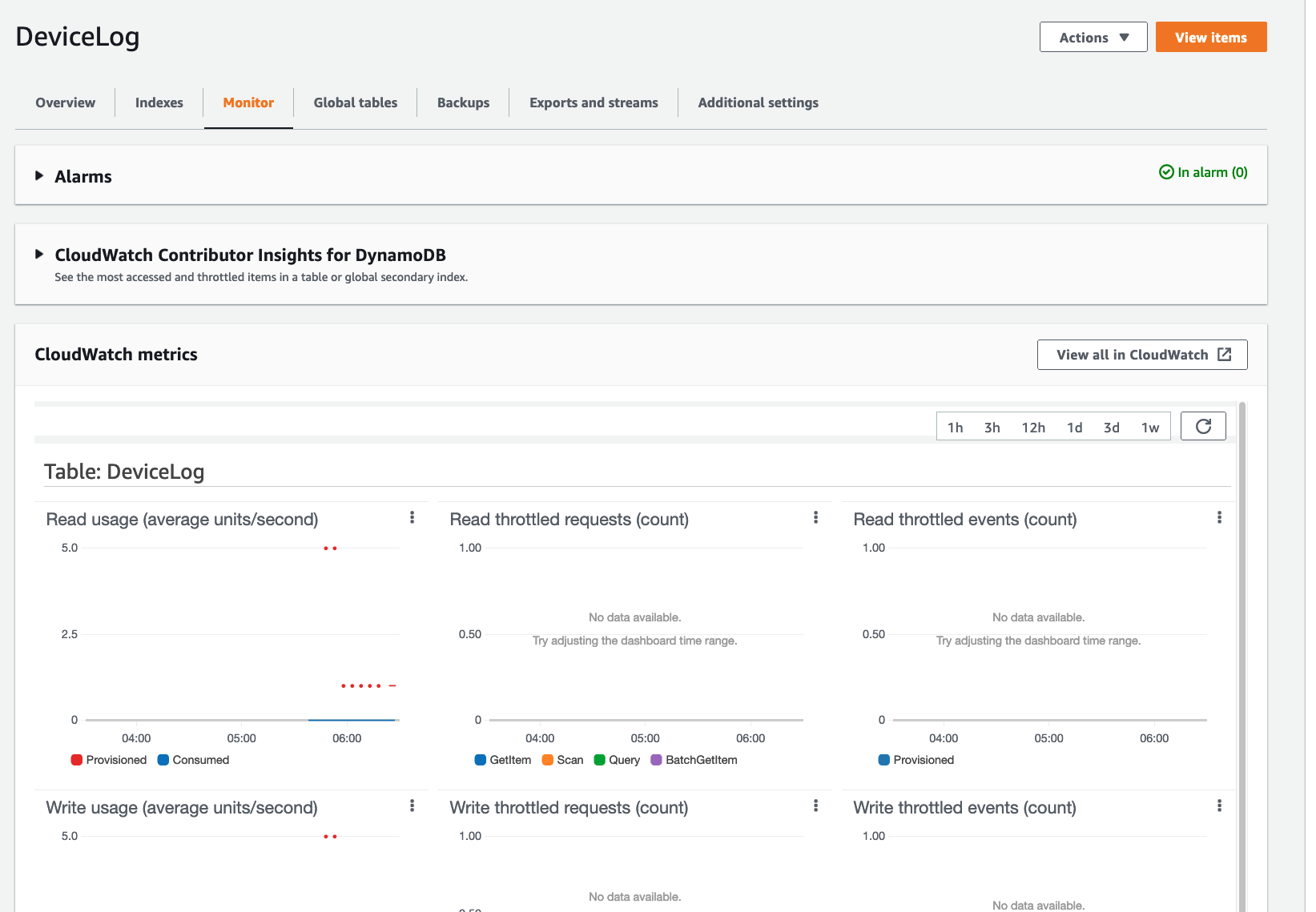The image size is (1316, 912).
Task: Set time range to 1d
Action: coord(1075,428)
